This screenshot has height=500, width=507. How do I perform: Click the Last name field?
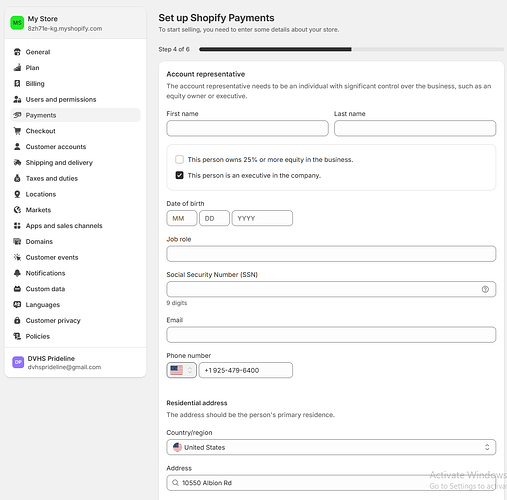415,128
